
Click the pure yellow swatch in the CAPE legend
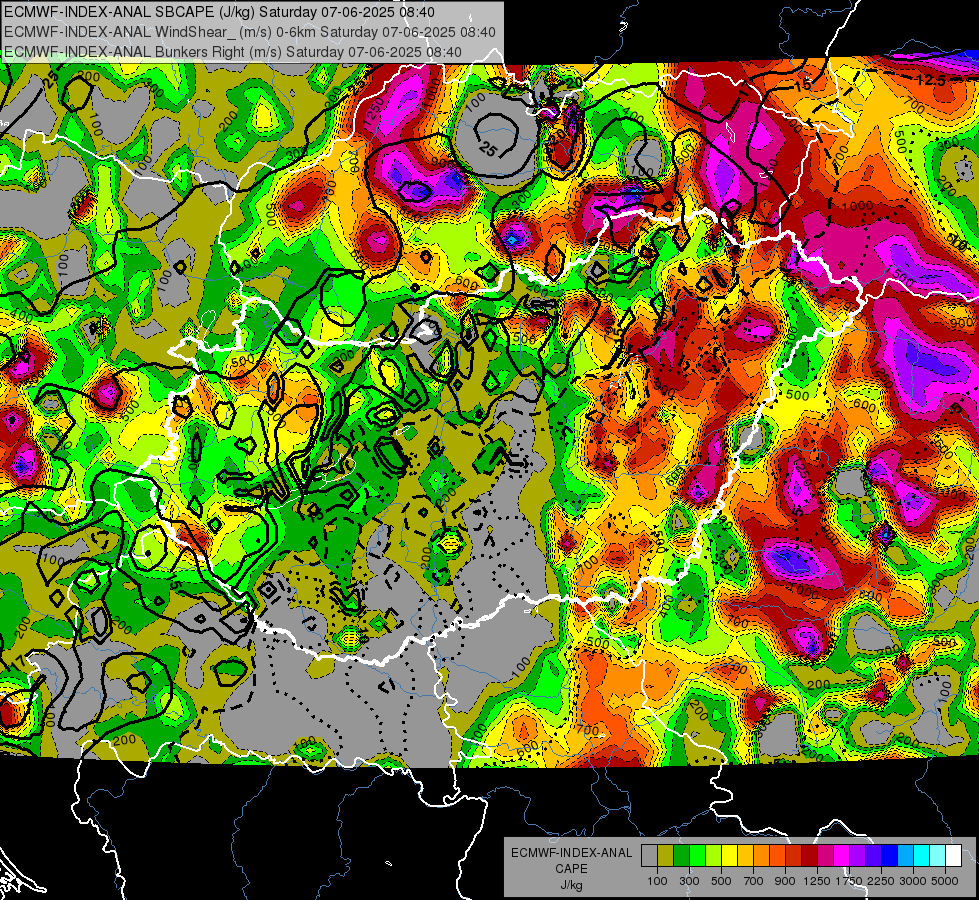click(x=729, y=856)
